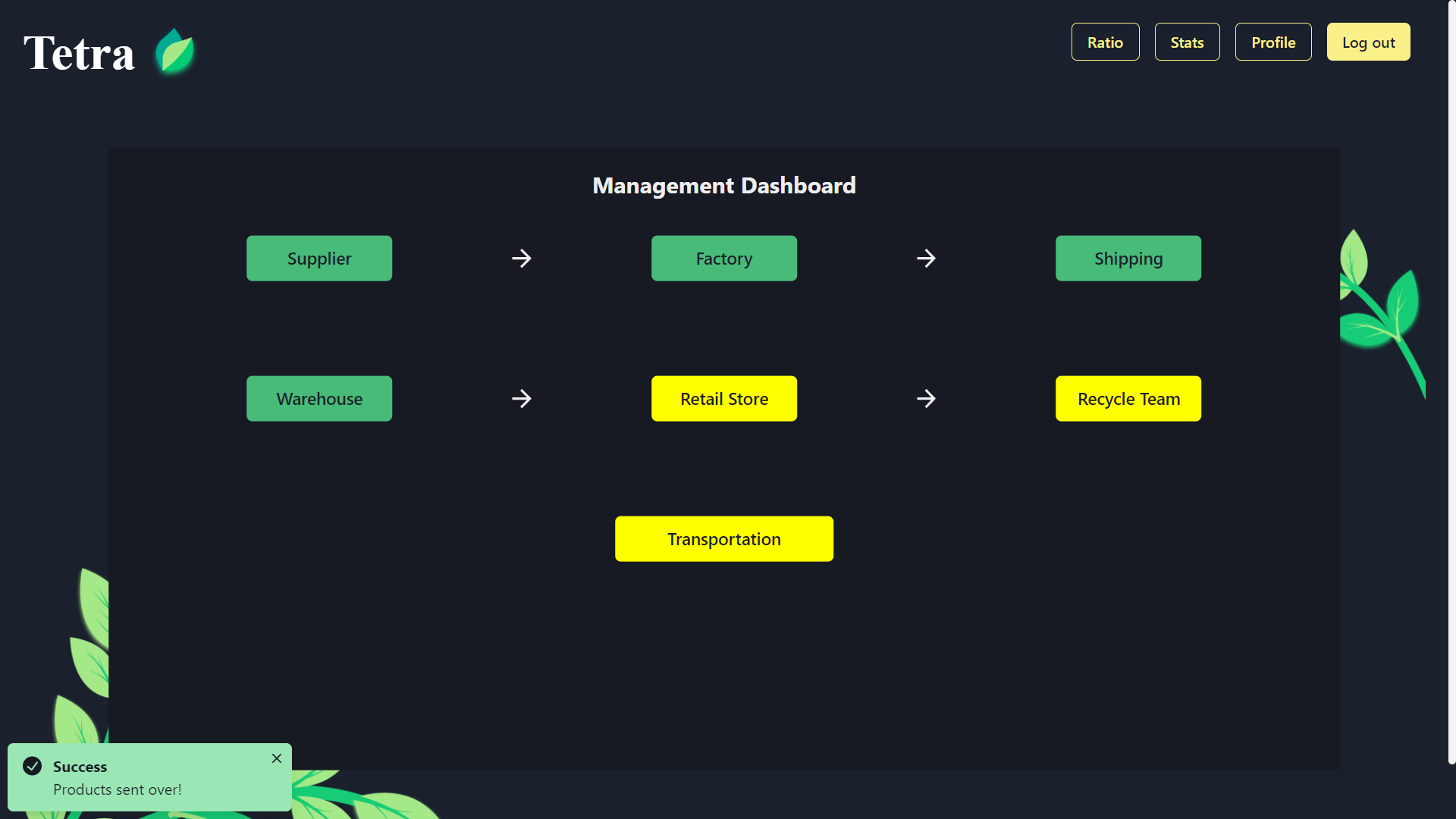Dismiss the Success notification with X

point(277,758)
